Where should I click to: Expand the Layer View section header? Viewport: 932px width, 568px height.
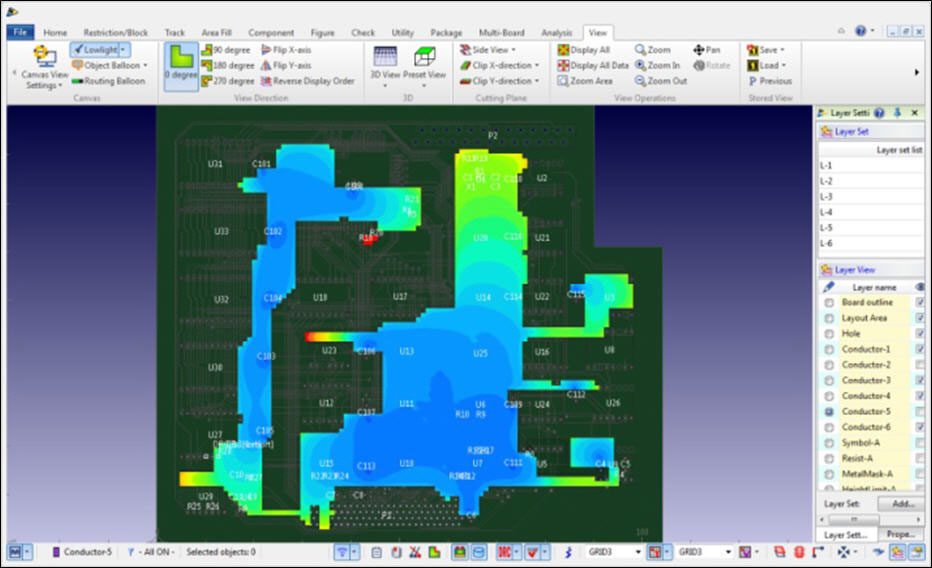pos(871,270)
